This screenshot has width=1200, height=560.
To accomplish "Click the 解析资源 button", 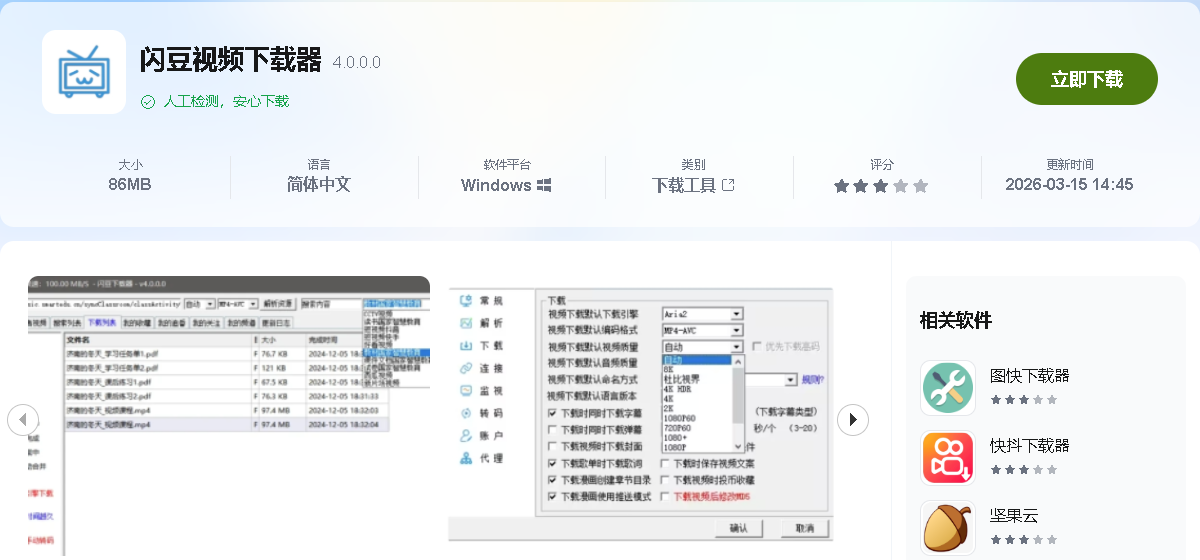I will (x=278, y=303).
